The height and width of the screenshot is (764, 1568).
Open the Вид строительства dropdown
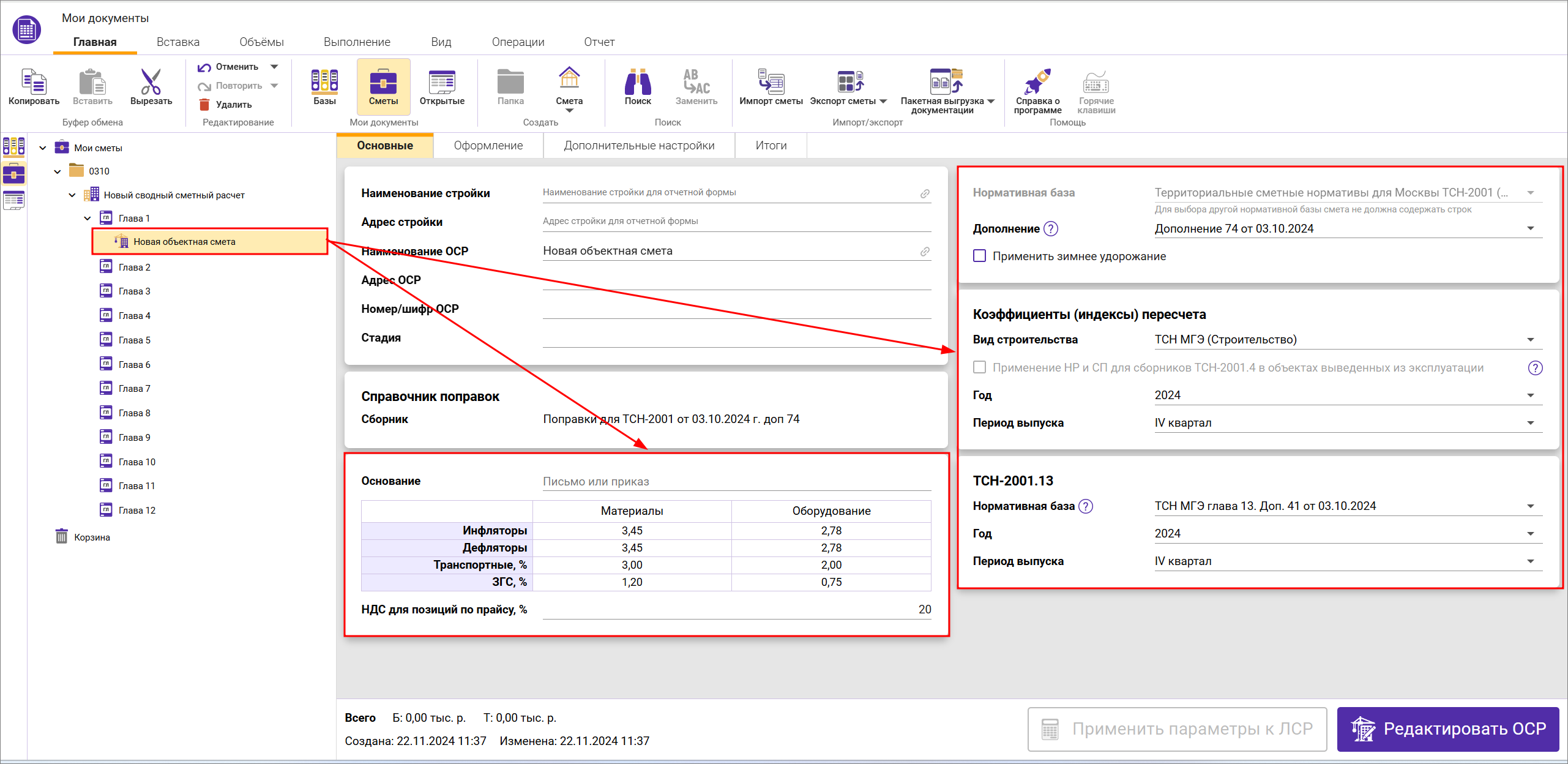(1530, 340)
